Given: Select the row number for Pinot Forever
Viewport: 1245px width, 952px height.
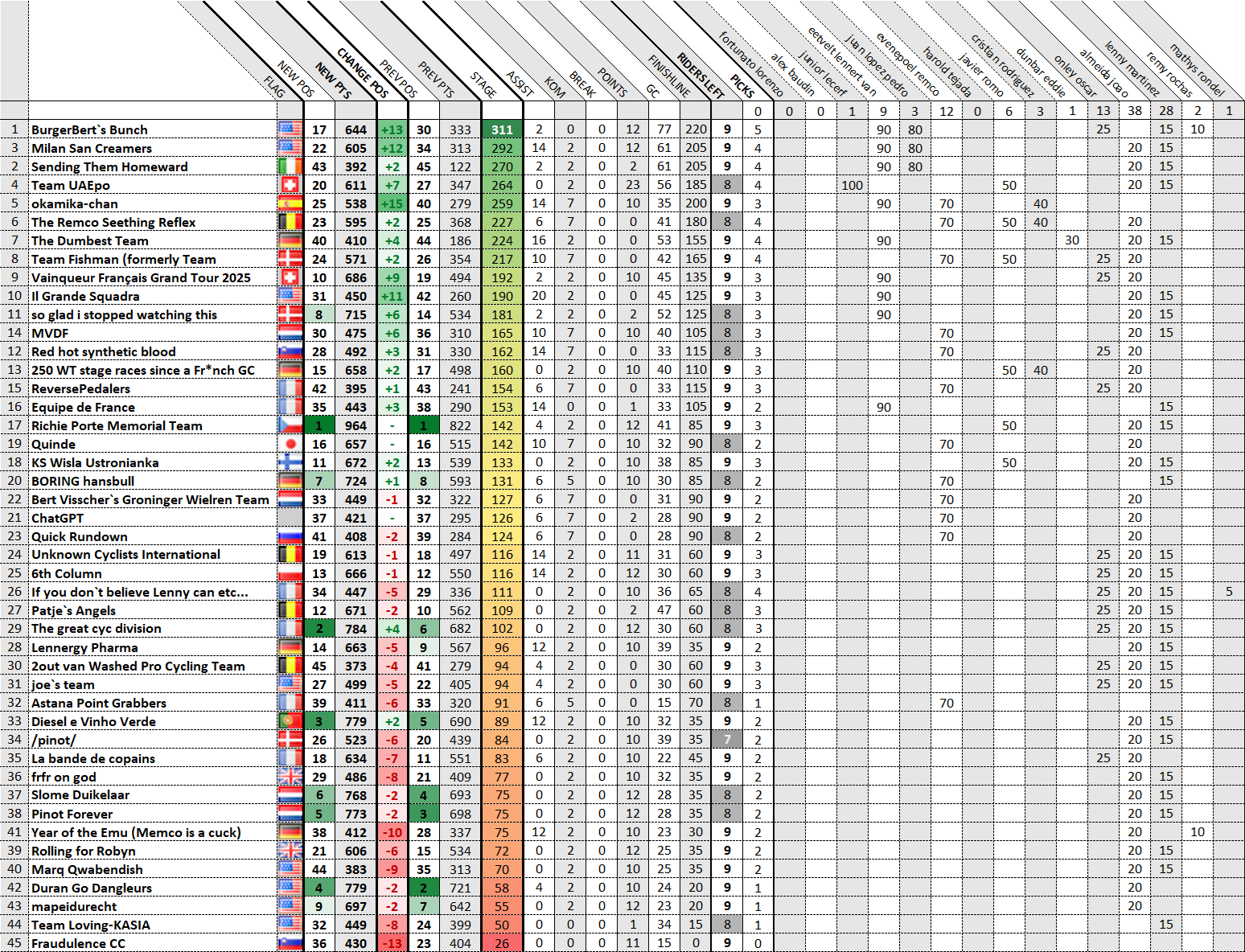Looking at the screenshot, I should click(14, 813).
